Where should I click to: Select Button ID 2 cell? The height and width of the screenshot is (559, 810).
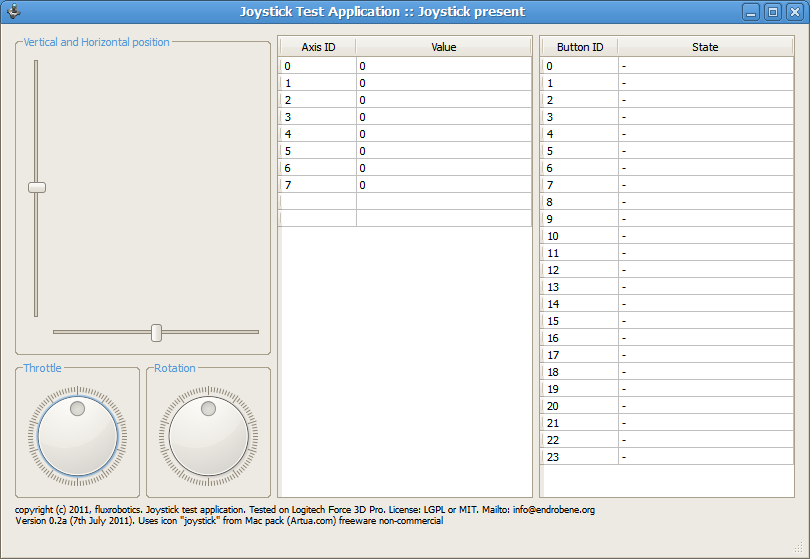pyautogui.click(x=580, y=100)
